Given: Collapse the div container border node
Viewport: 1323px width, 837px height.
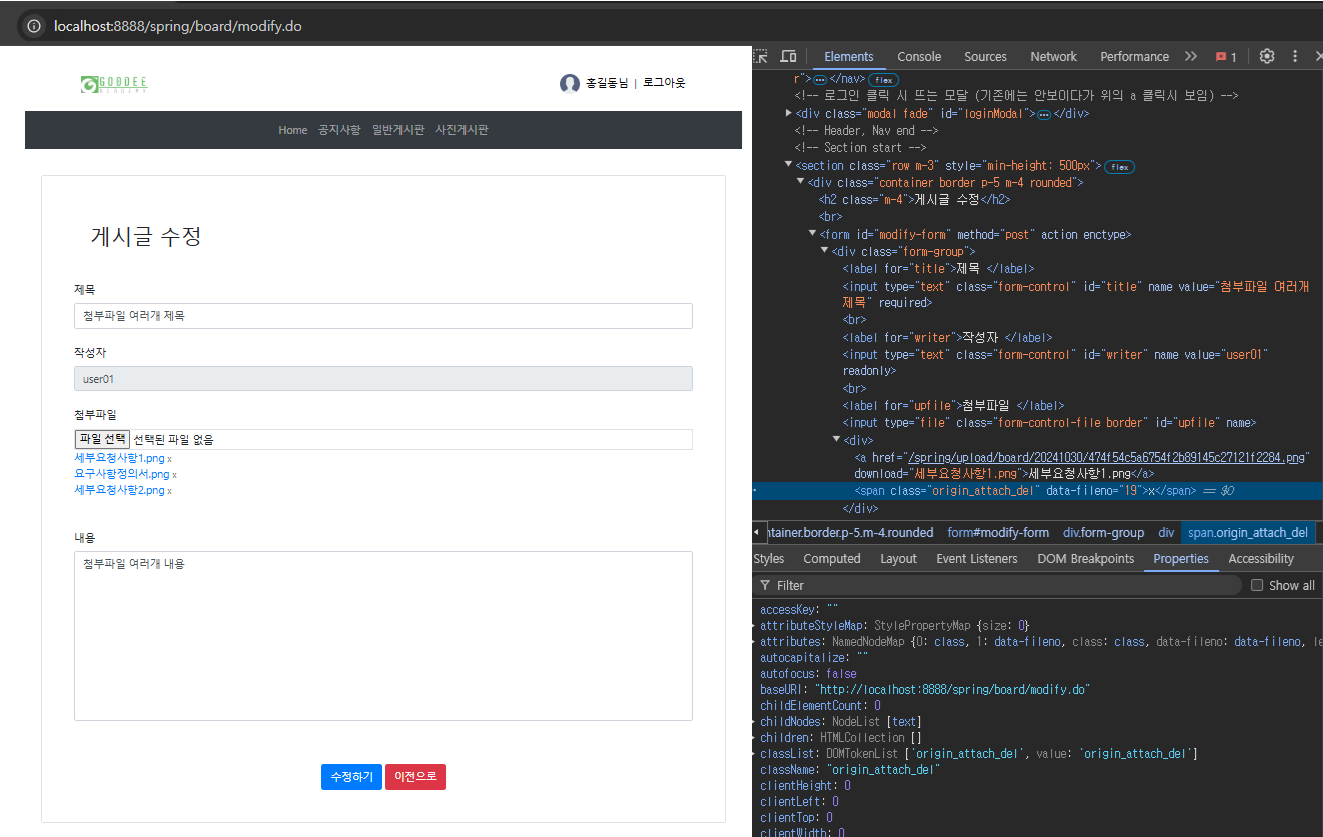Looking at the screenshot, I should [800, 182].
